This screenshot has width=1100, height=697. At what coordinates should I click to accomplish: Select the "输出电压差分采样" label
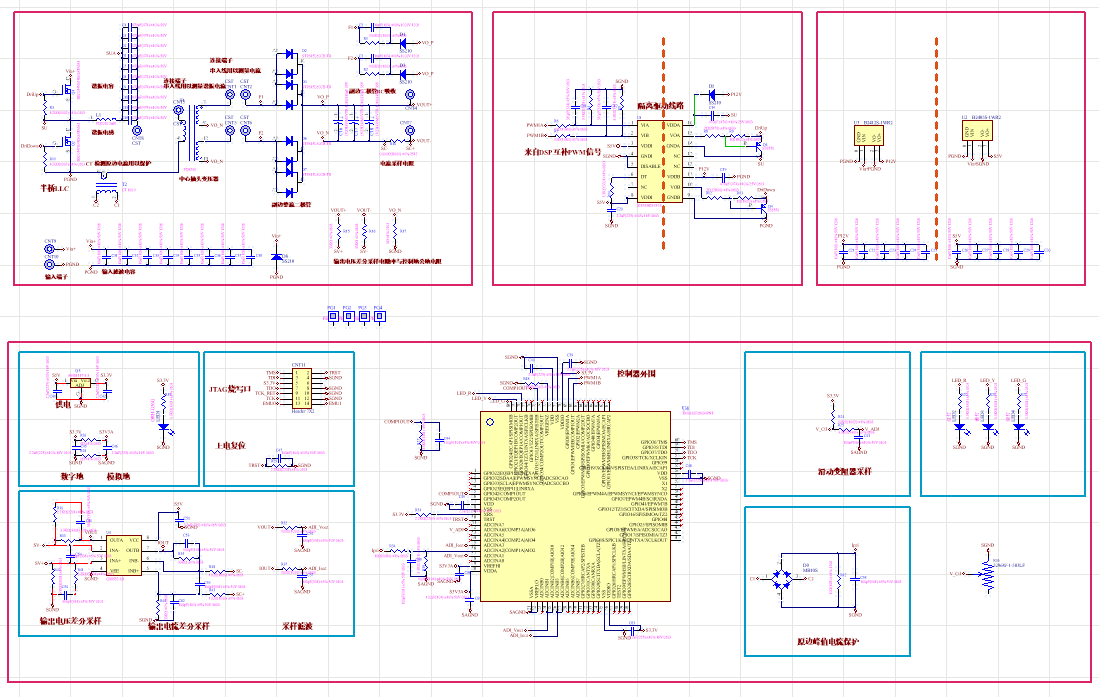(71, 621)
